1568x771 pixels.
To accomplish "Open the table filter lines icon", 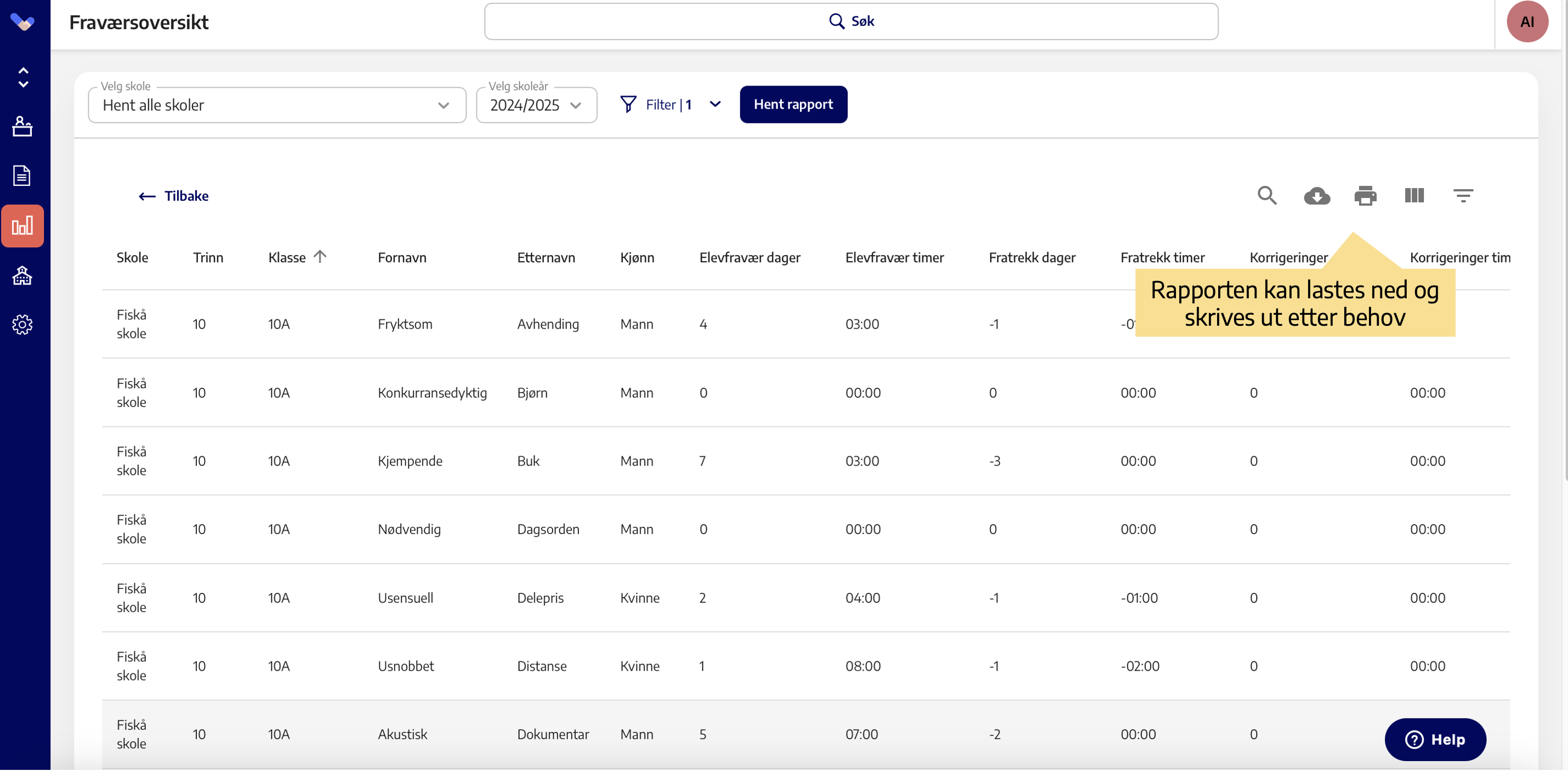I will [1463, 195].
